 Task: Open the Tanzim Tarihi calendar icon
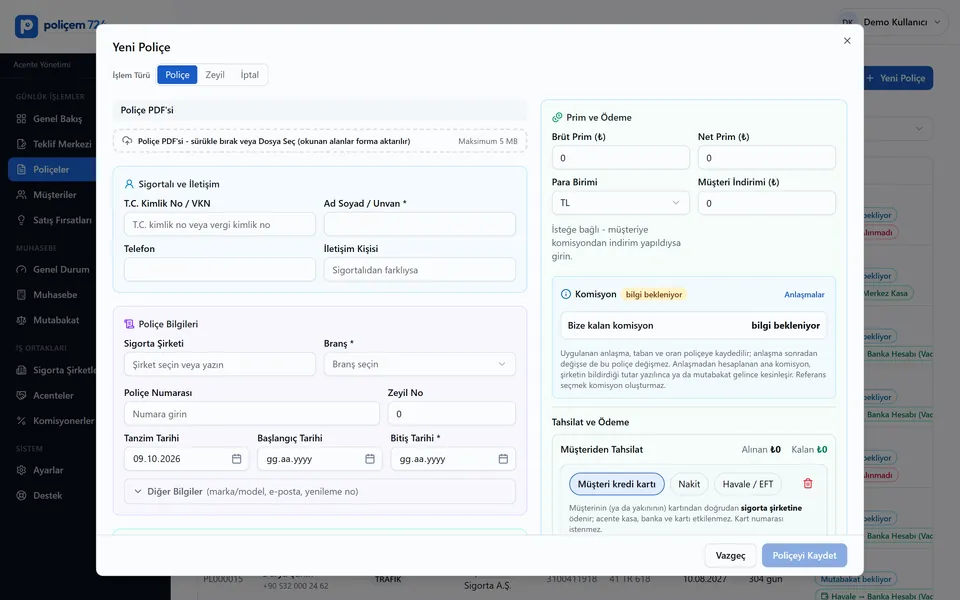(236, 459)
